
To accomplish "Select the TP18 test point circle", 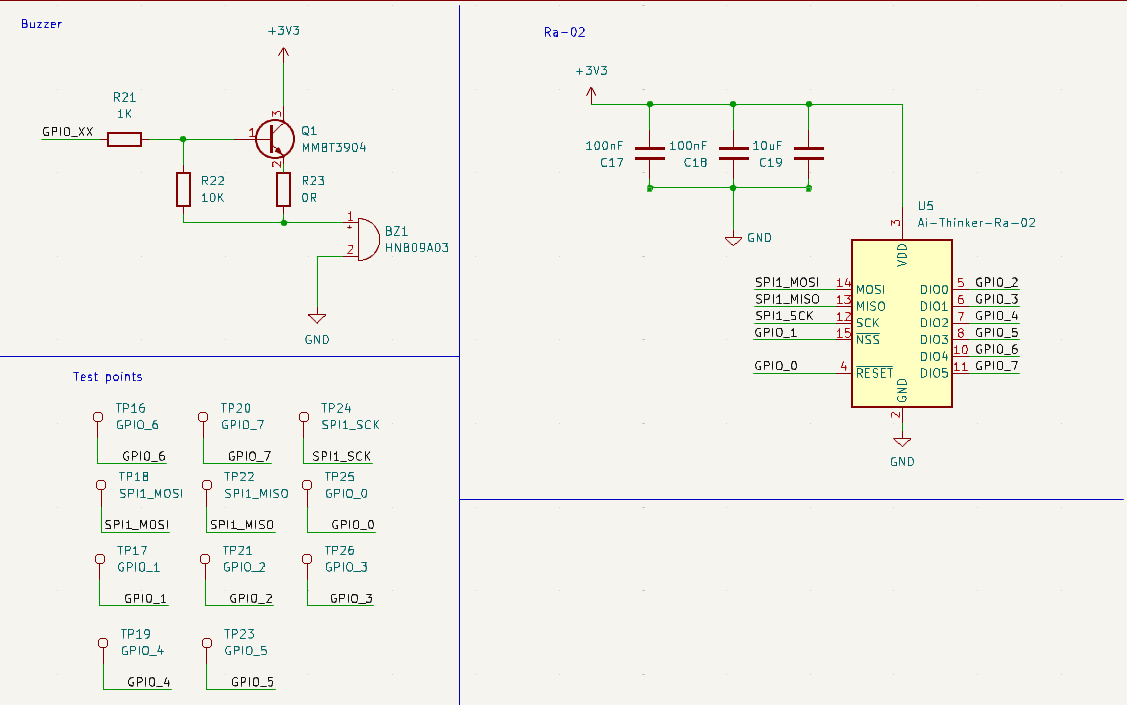I will [101, 485].
